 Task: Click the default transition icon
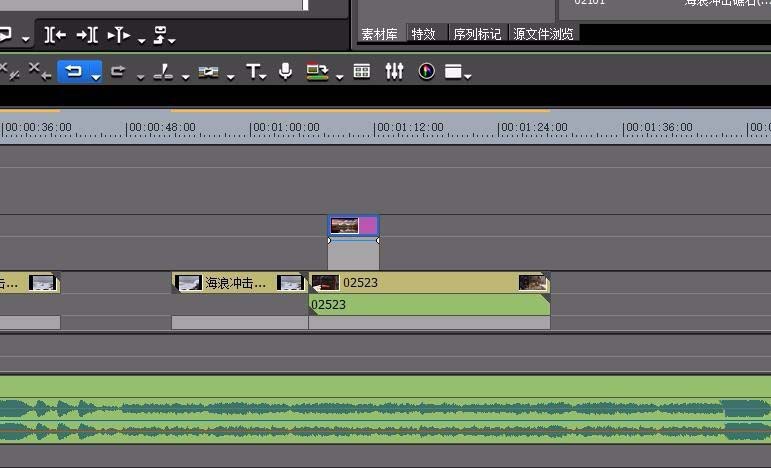(208, 72)
